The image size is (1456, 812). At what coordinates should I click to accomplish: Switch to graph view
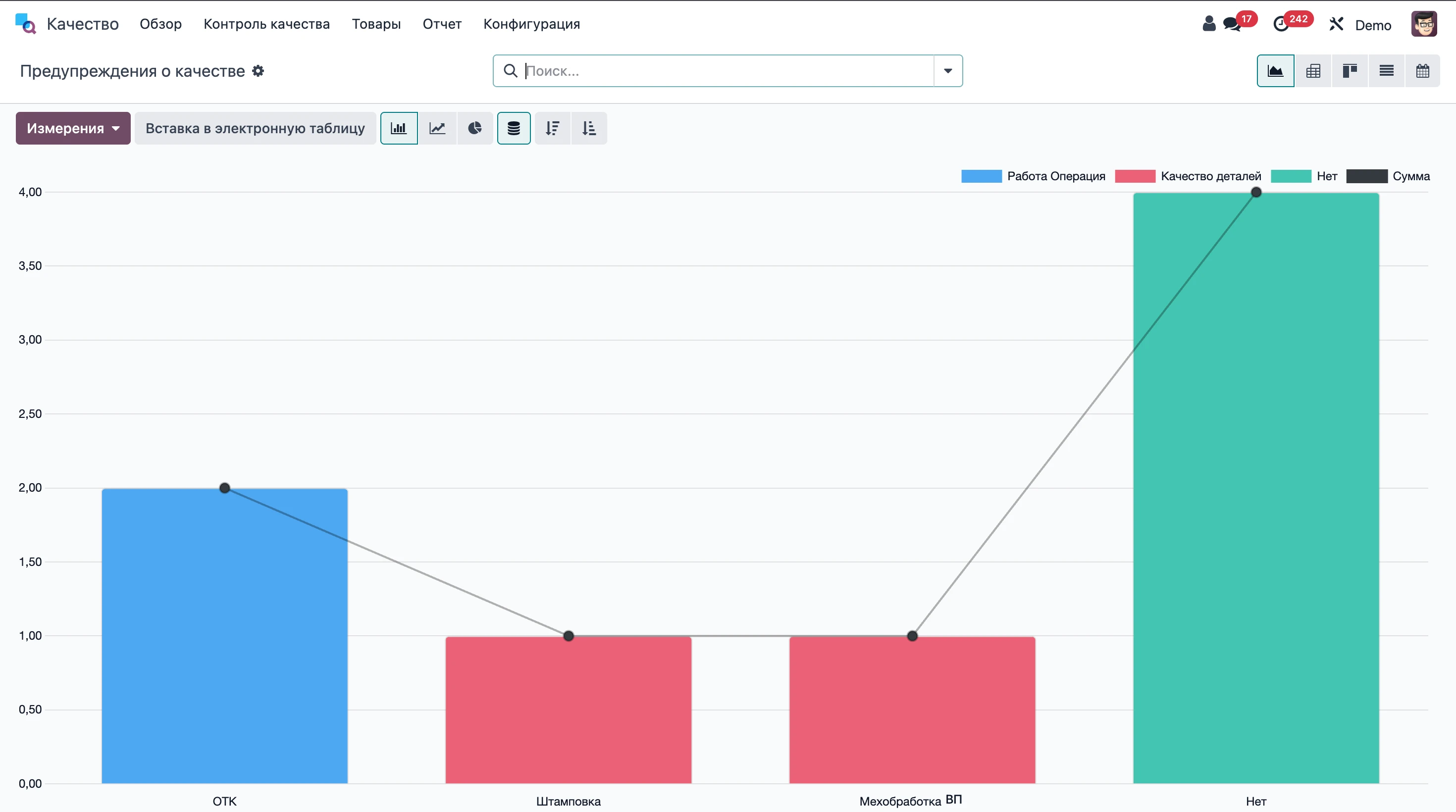point(1275,71)
